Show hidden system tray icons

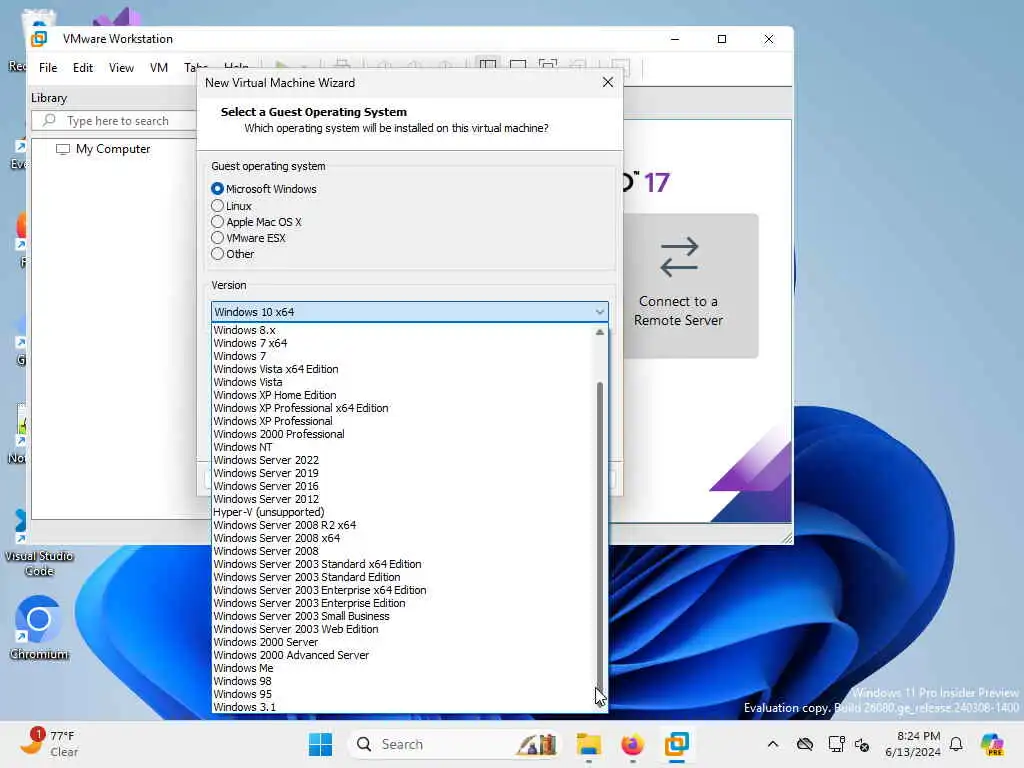[773, 744]
